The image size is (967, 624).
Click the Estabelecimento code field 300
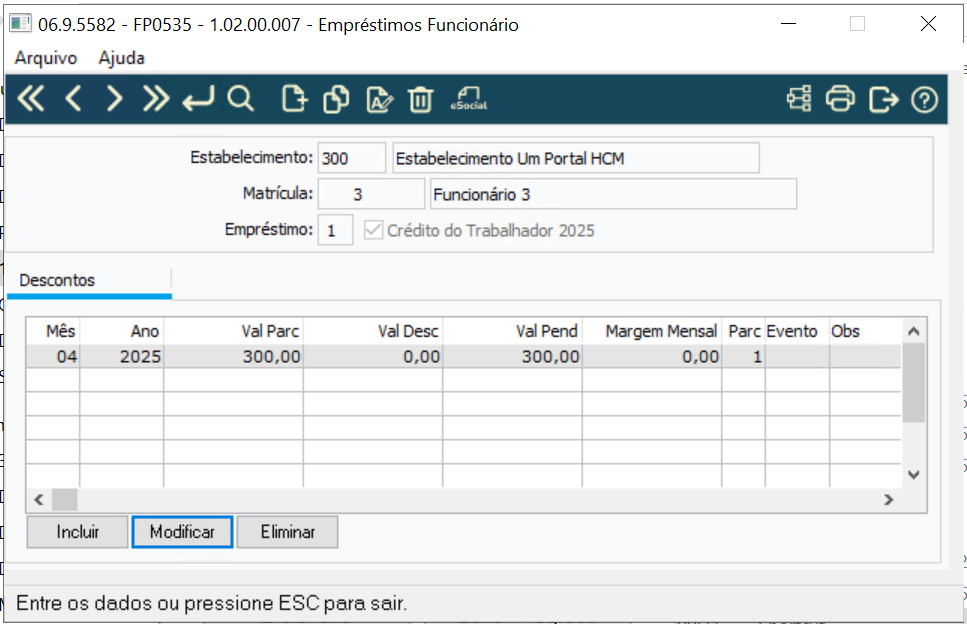[352, 158]
